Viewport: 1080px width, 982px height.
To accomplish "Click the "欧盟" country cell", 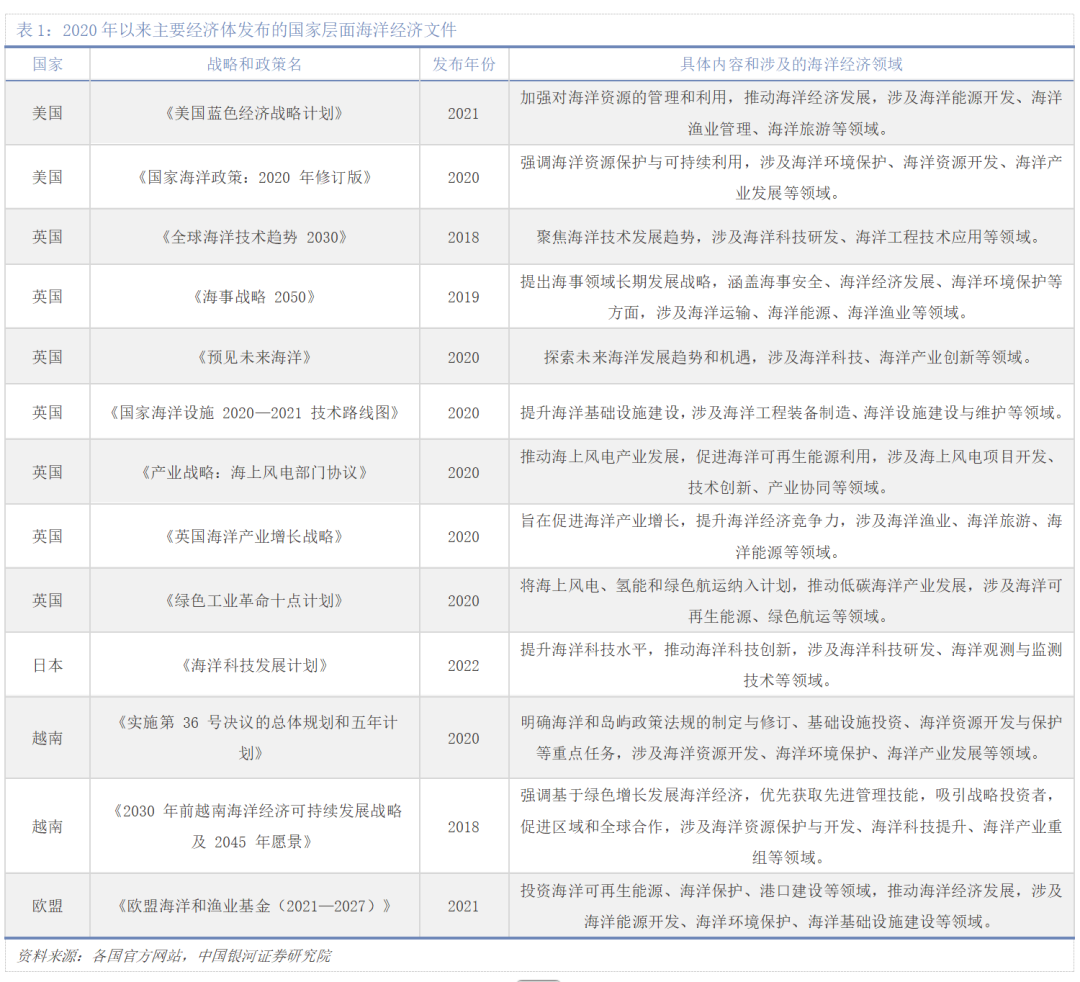I will coord(48,906).
